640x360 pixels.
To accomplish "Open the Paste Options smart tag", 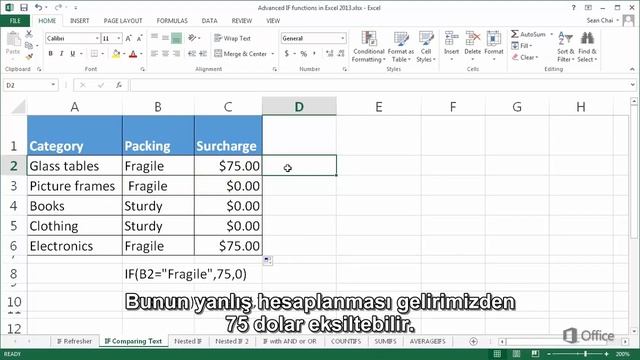I will pos(267,260).
